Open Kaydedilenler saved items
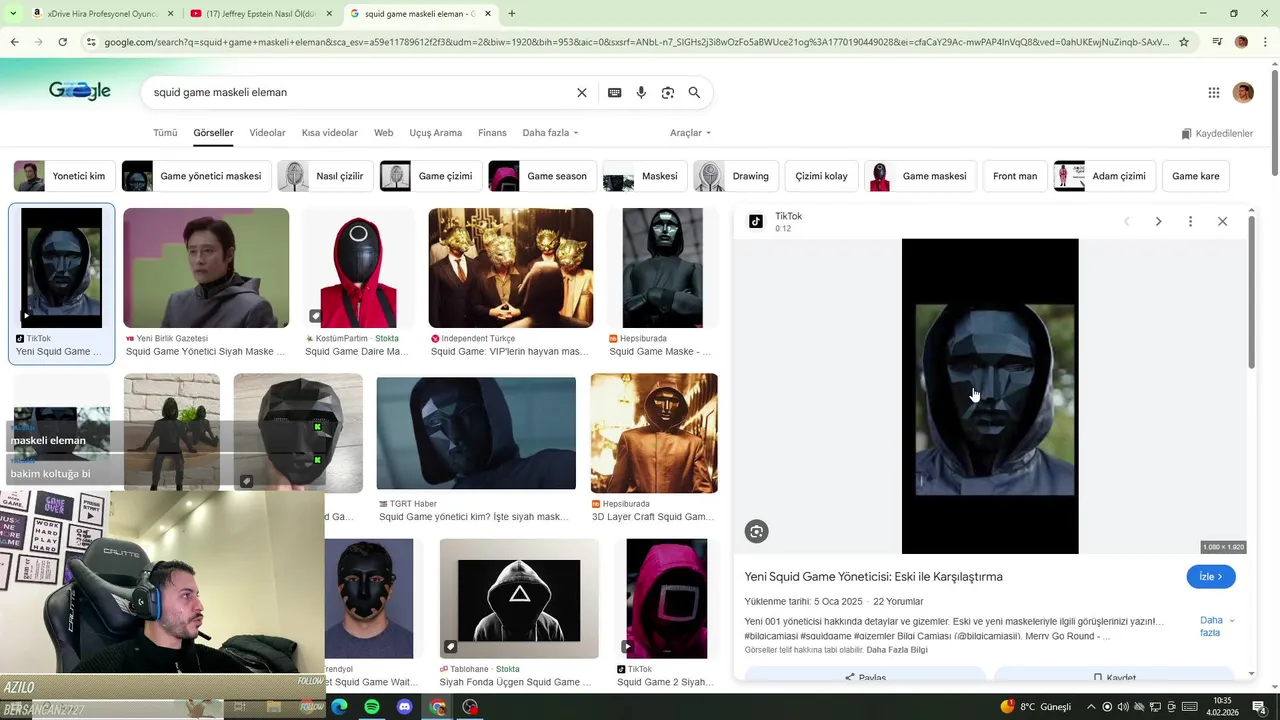1280x720 pixels. 1217,134
